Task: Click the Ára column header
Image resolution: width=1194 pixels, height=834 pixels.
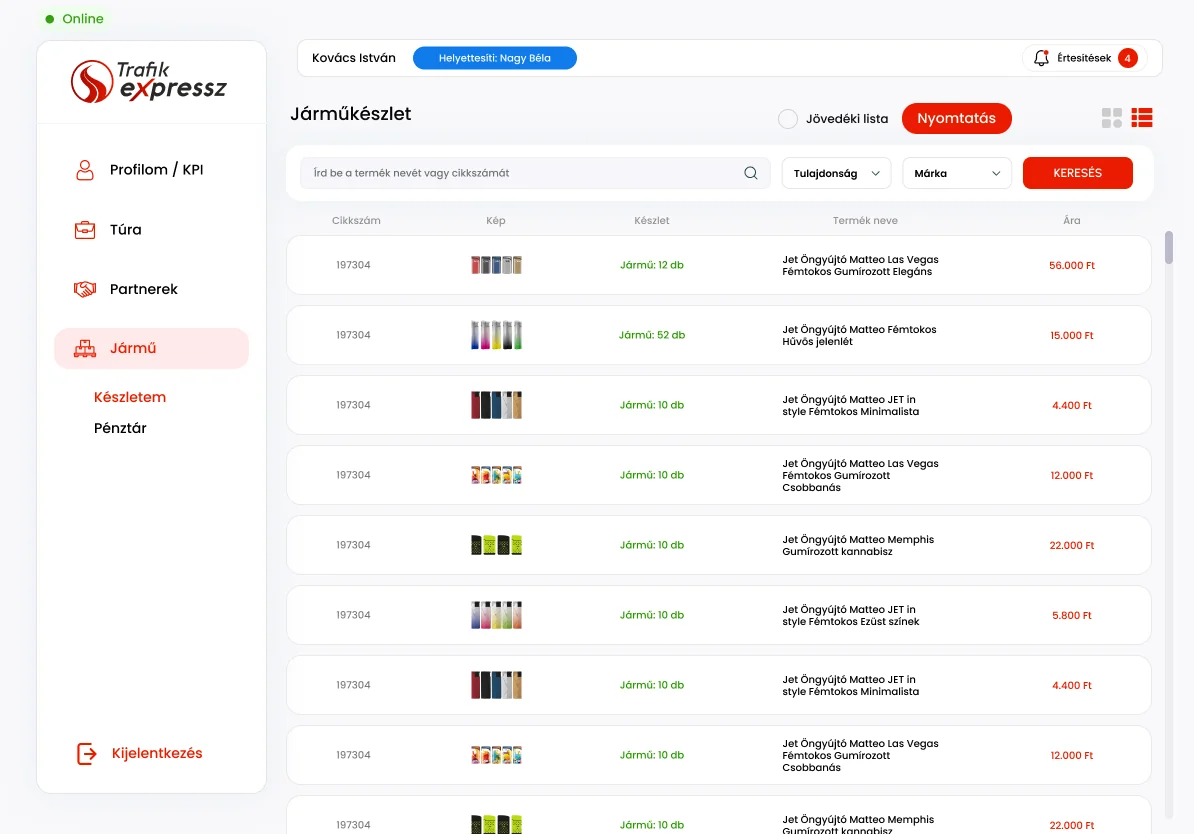Action: point(1071,220)
